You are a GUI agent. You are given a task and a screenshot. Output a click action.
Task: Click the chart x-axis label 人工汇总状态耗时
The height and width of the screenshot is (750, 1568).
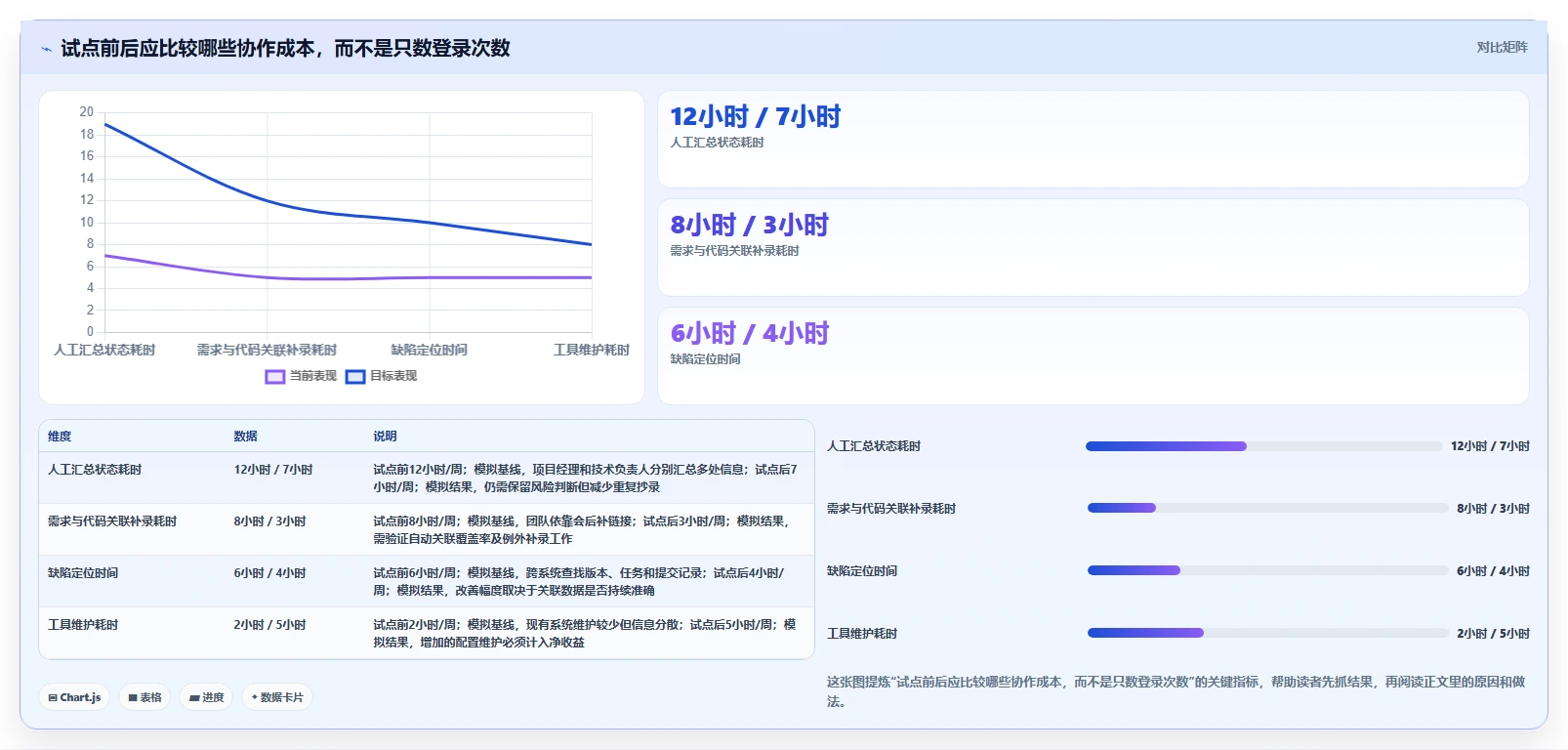[104, 350]
